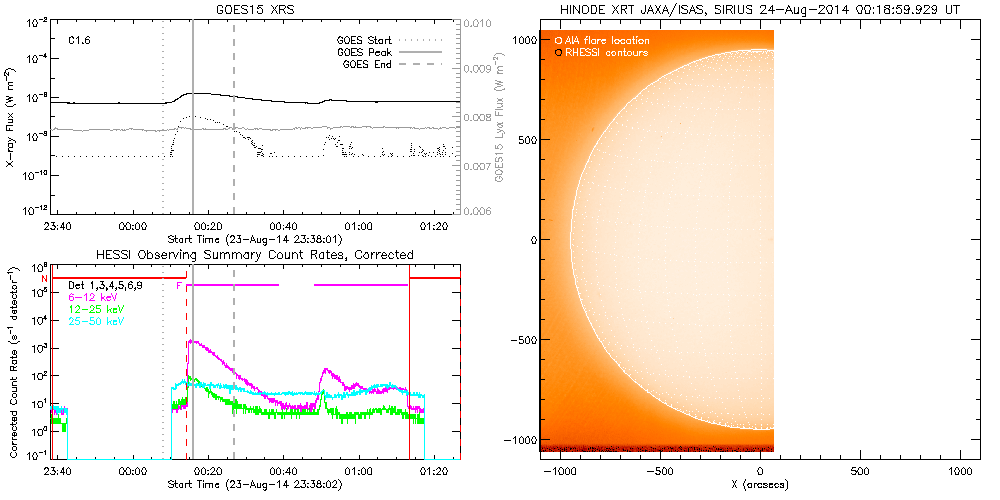Click the C1.6 flare class label

tap(80, 42)
